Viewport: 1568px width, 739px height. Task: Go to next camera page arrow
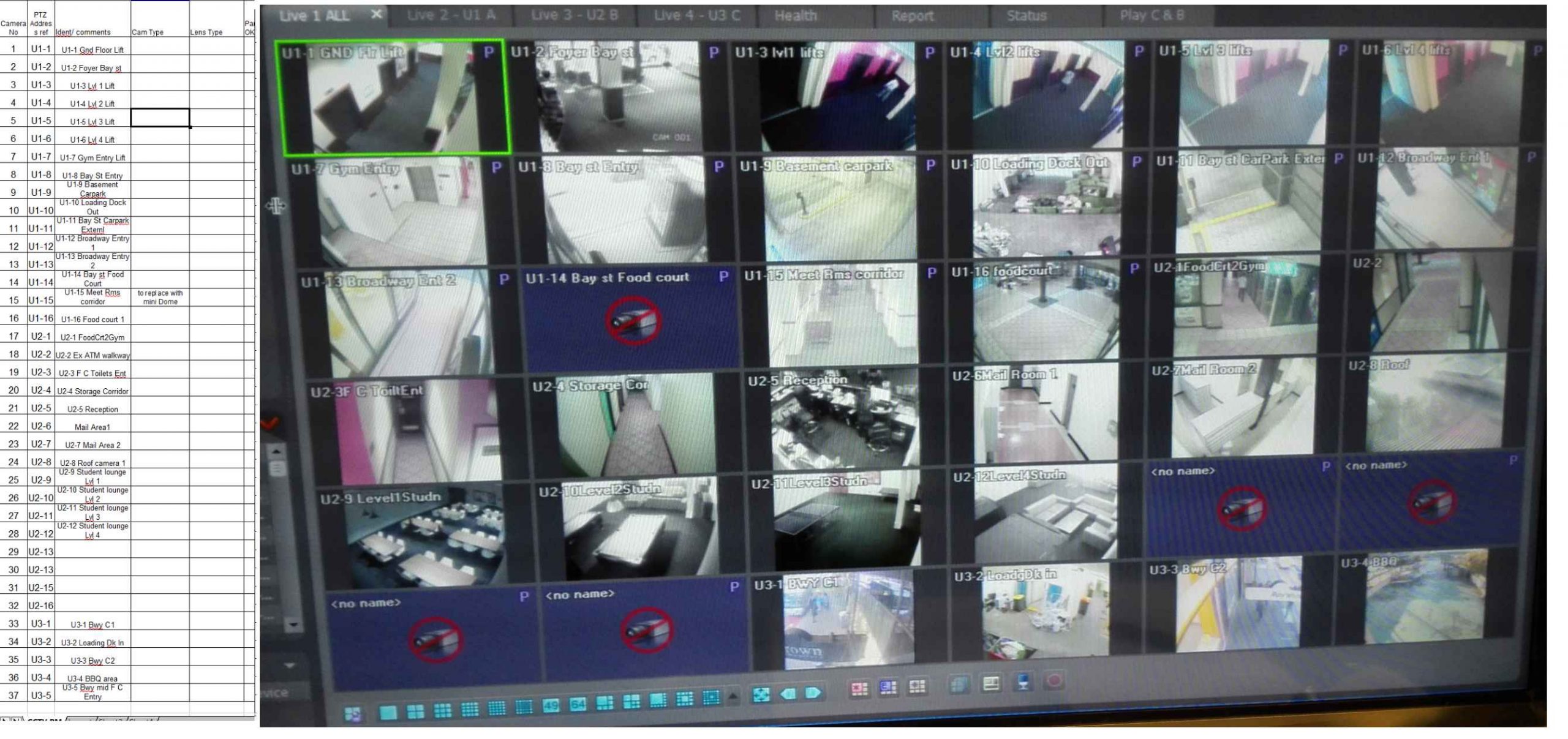813,693
